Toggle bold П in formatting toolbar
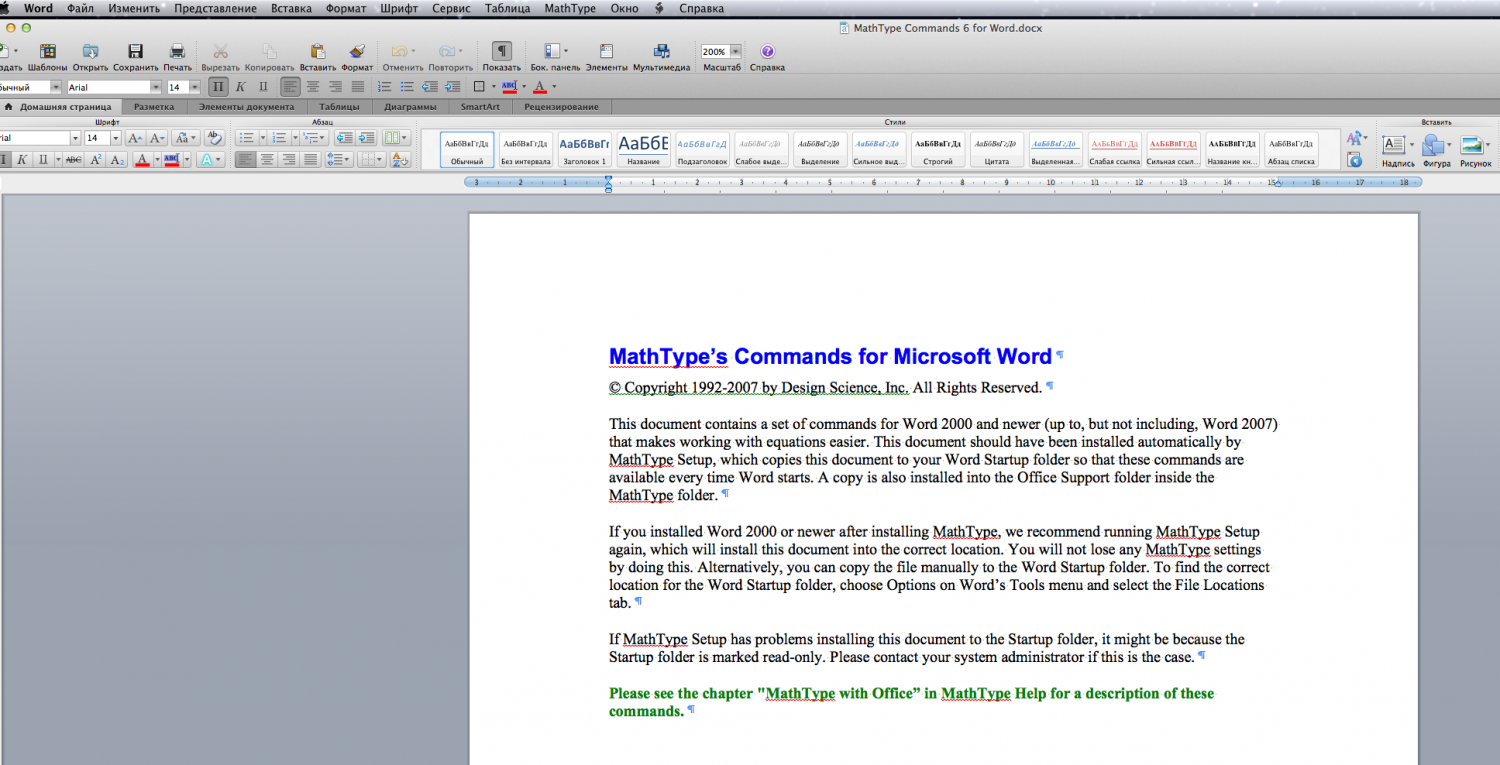 pyautogui.click(x=218, y=87)
